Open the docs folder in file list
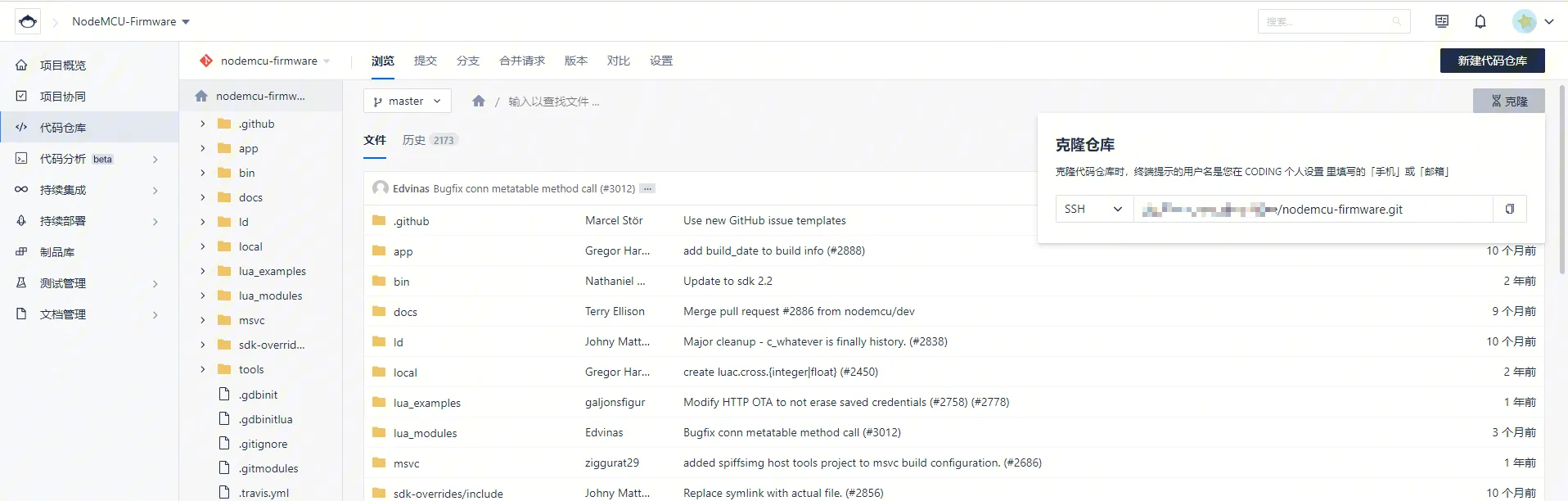This screenshot has width=1568, height=501. click(x=405, y=312)
